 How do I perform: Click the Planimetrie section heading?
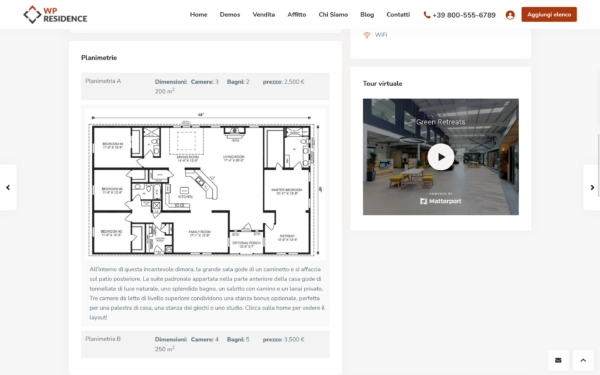[99, 58]
